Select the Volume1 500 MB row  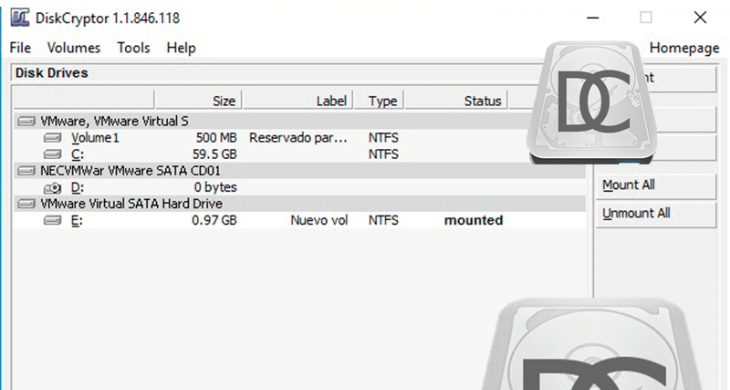point(300,138)
